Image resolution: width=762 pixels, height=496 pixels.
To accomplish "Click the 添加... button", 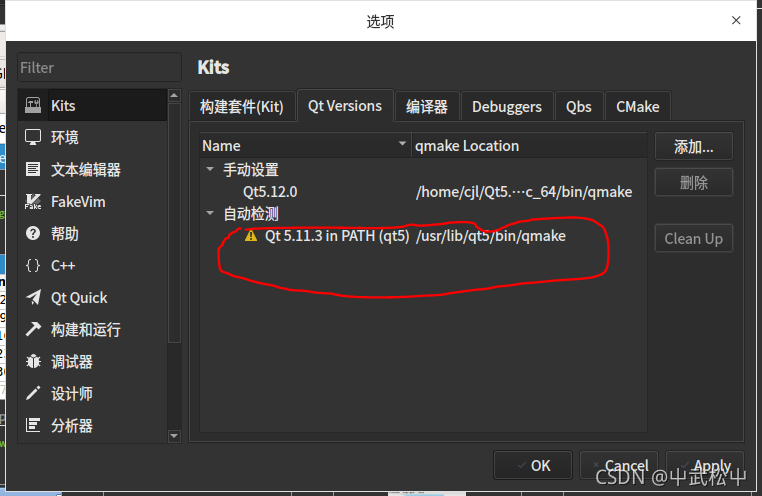I will click(x=693, y=146).
